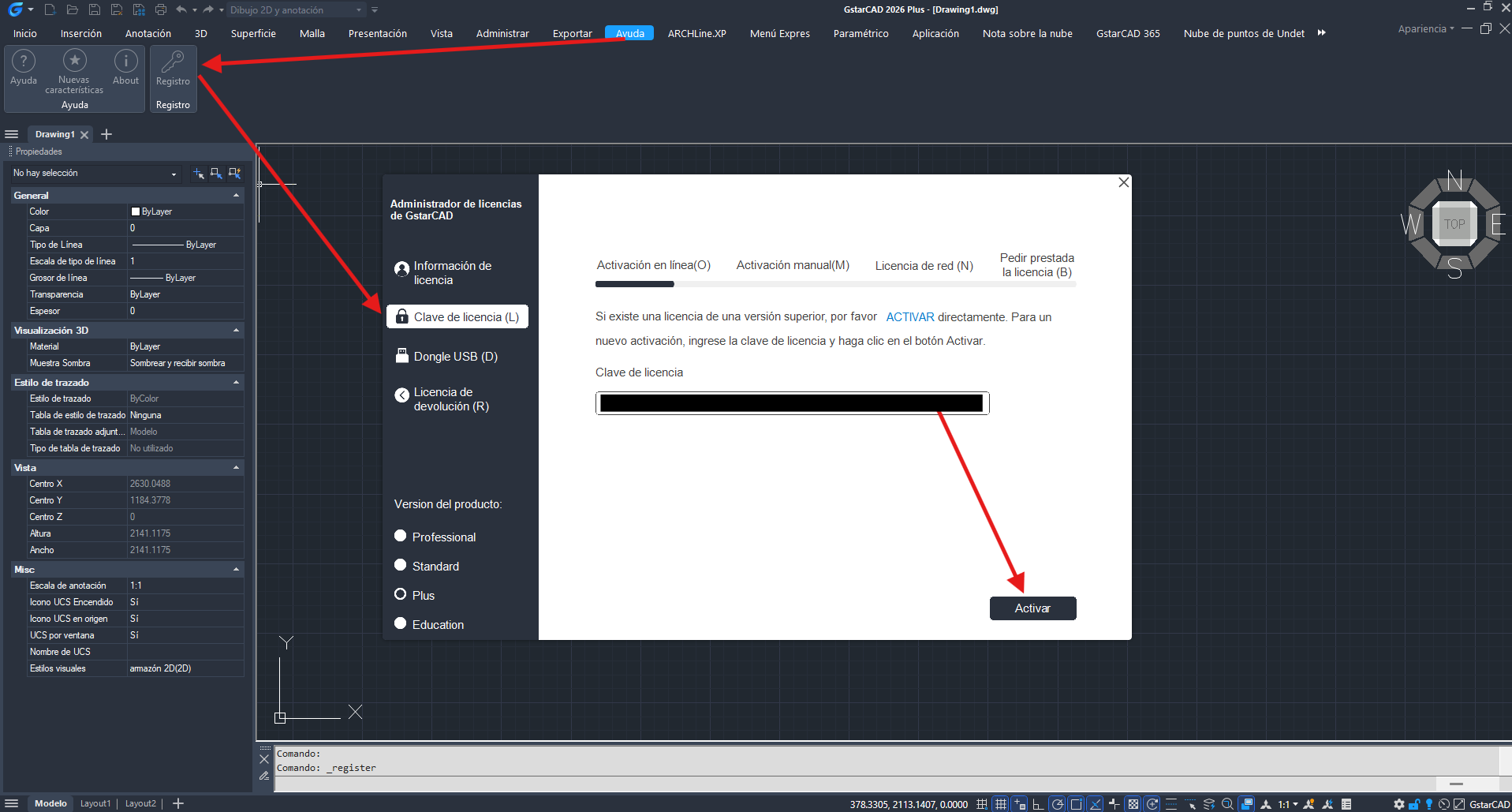The image size is (1512, 812).
Task: Expand the hidden ribbon tabs arrow
Action: (x=1322, y=33)
